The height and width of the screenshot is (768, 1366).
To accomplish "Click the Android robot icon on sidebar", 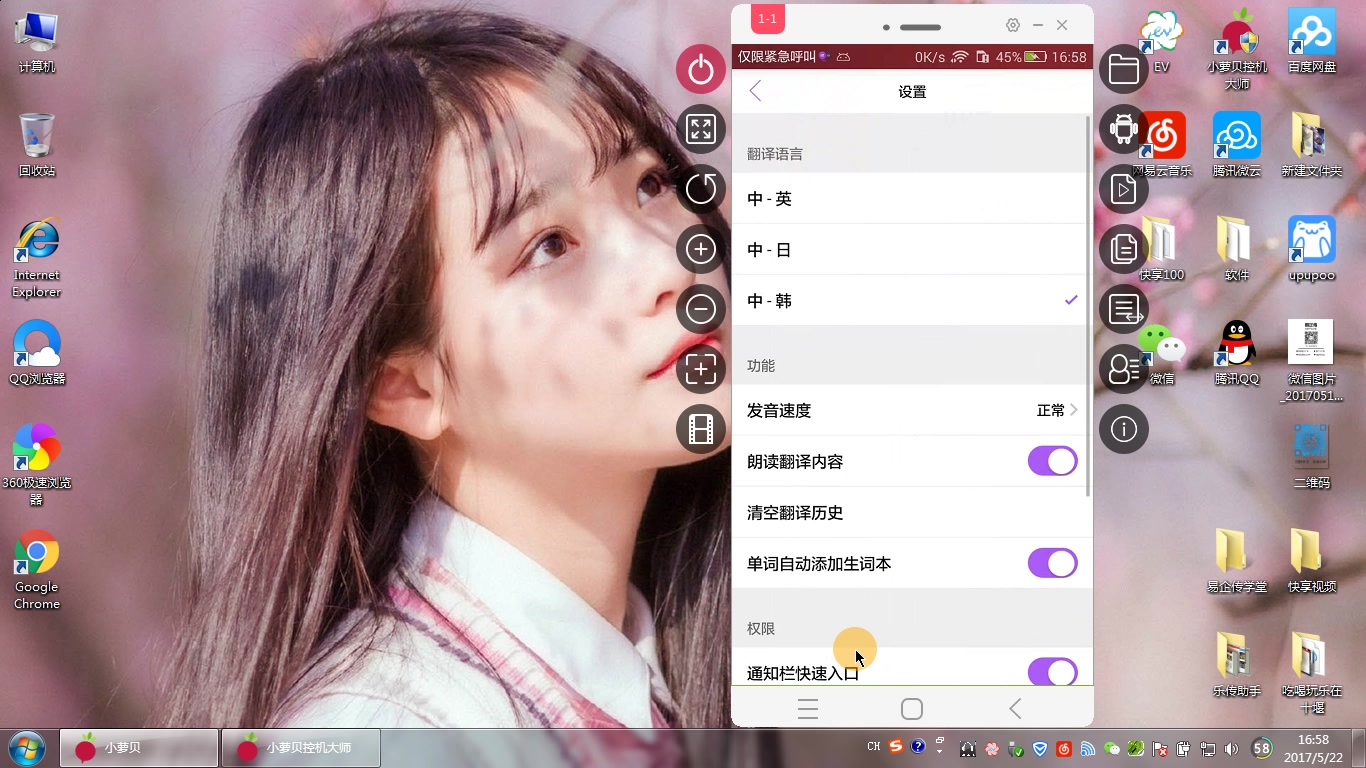I will pos(1124,129).
